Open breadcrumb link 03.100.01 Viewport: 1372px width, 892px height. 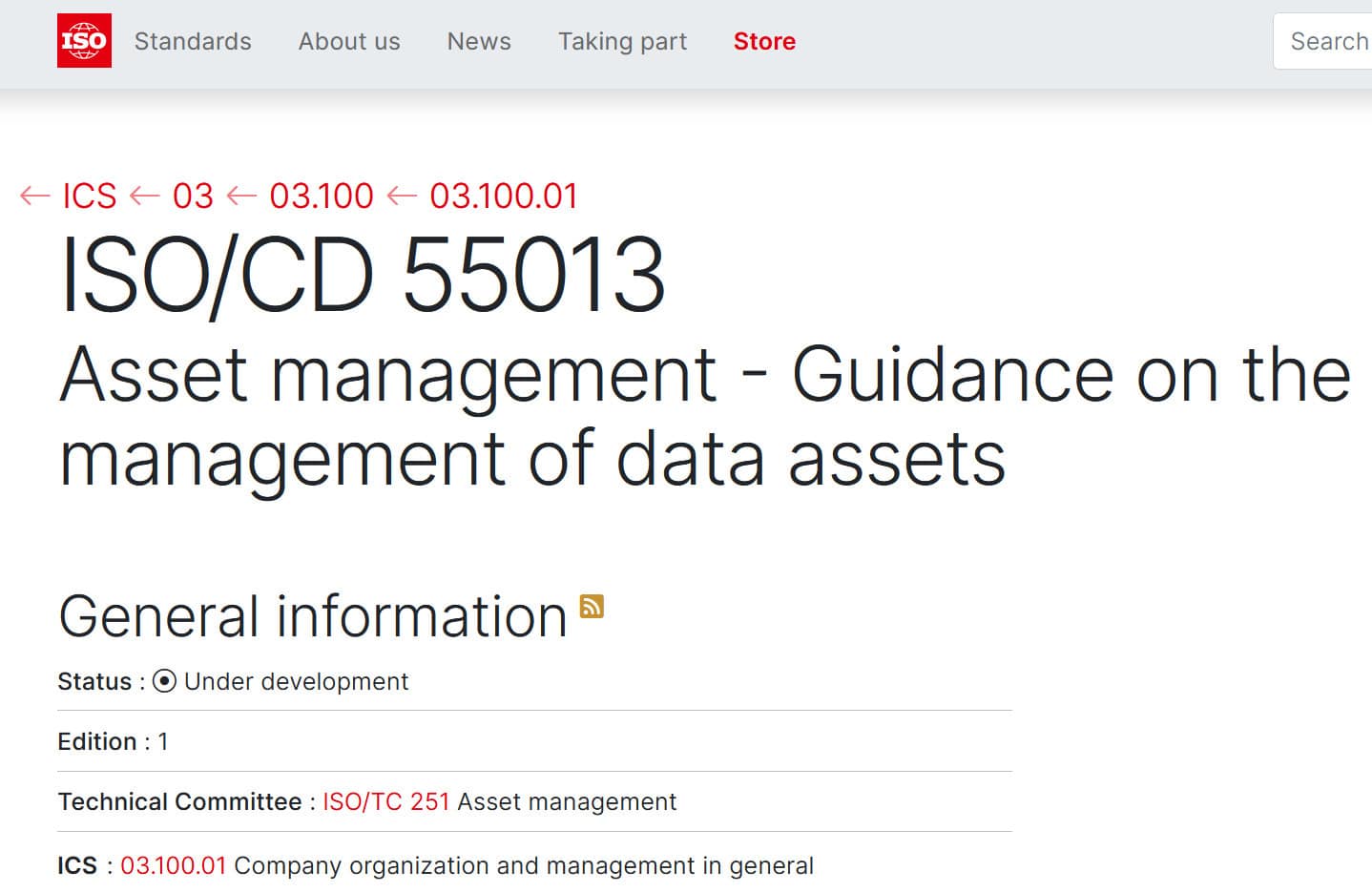[504, 196]
